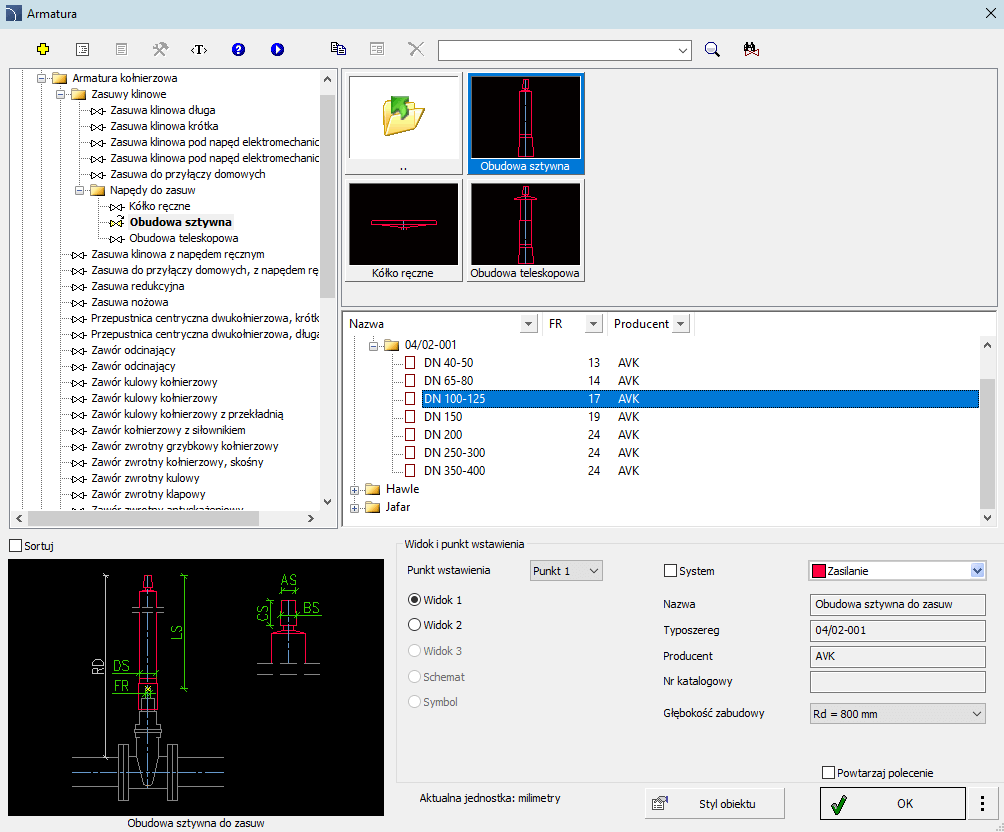Tick the System checkbox

670,571
